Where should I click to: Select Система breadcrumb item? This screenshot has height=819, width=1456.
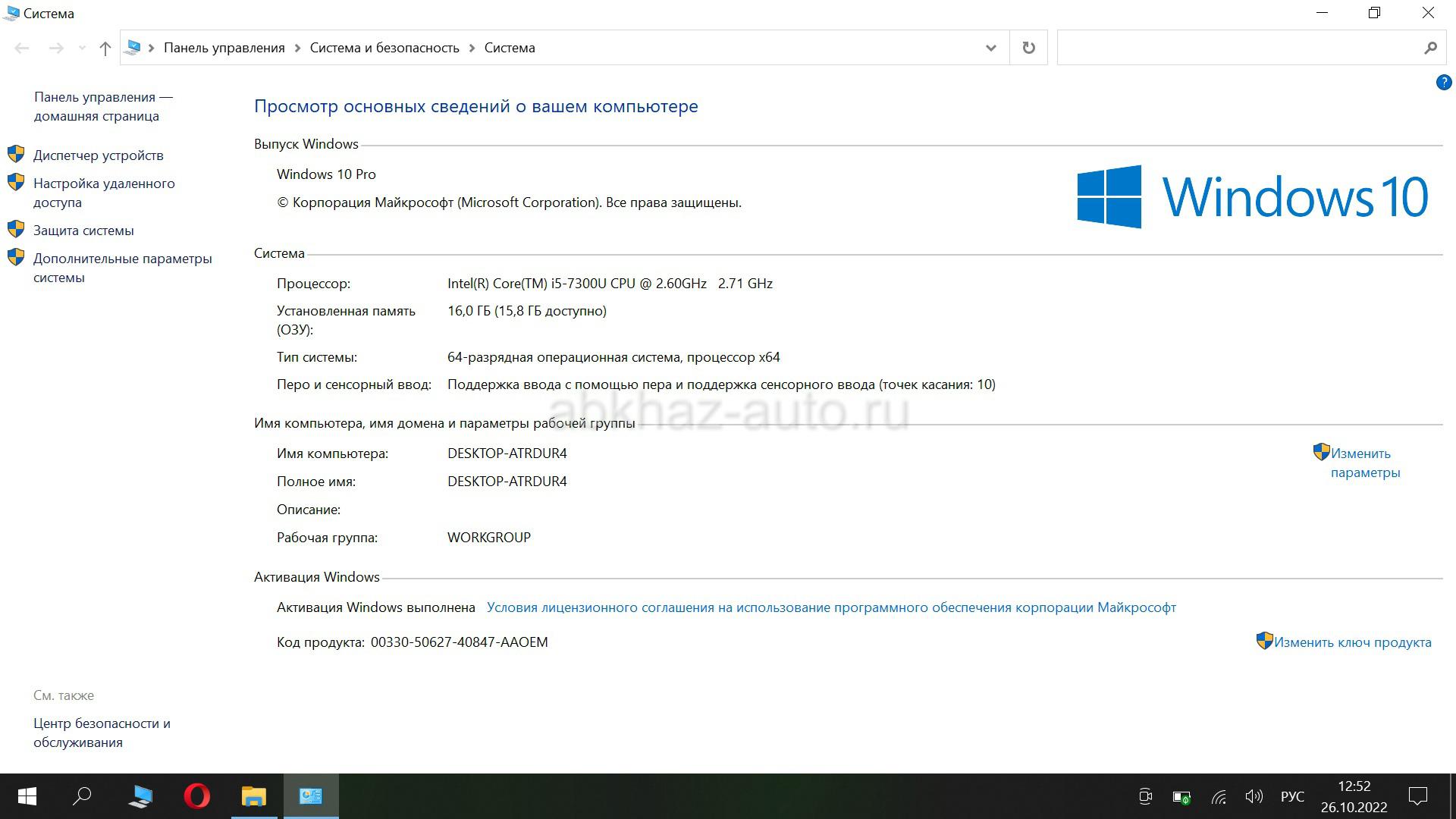tap(510, 48)
